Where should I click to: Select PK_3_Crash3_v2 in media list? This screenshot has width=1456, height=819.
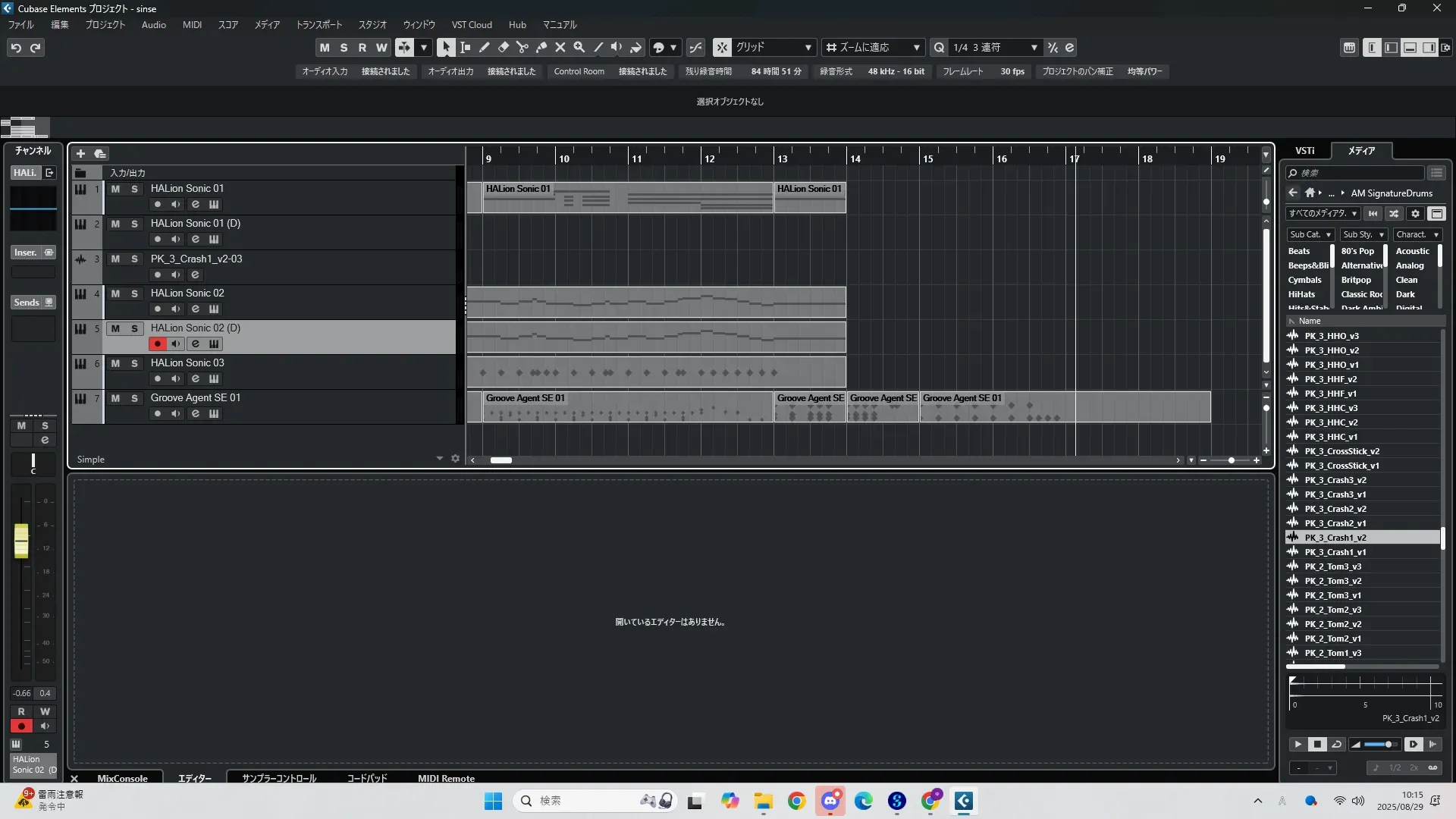click(x=1335, y=480)
